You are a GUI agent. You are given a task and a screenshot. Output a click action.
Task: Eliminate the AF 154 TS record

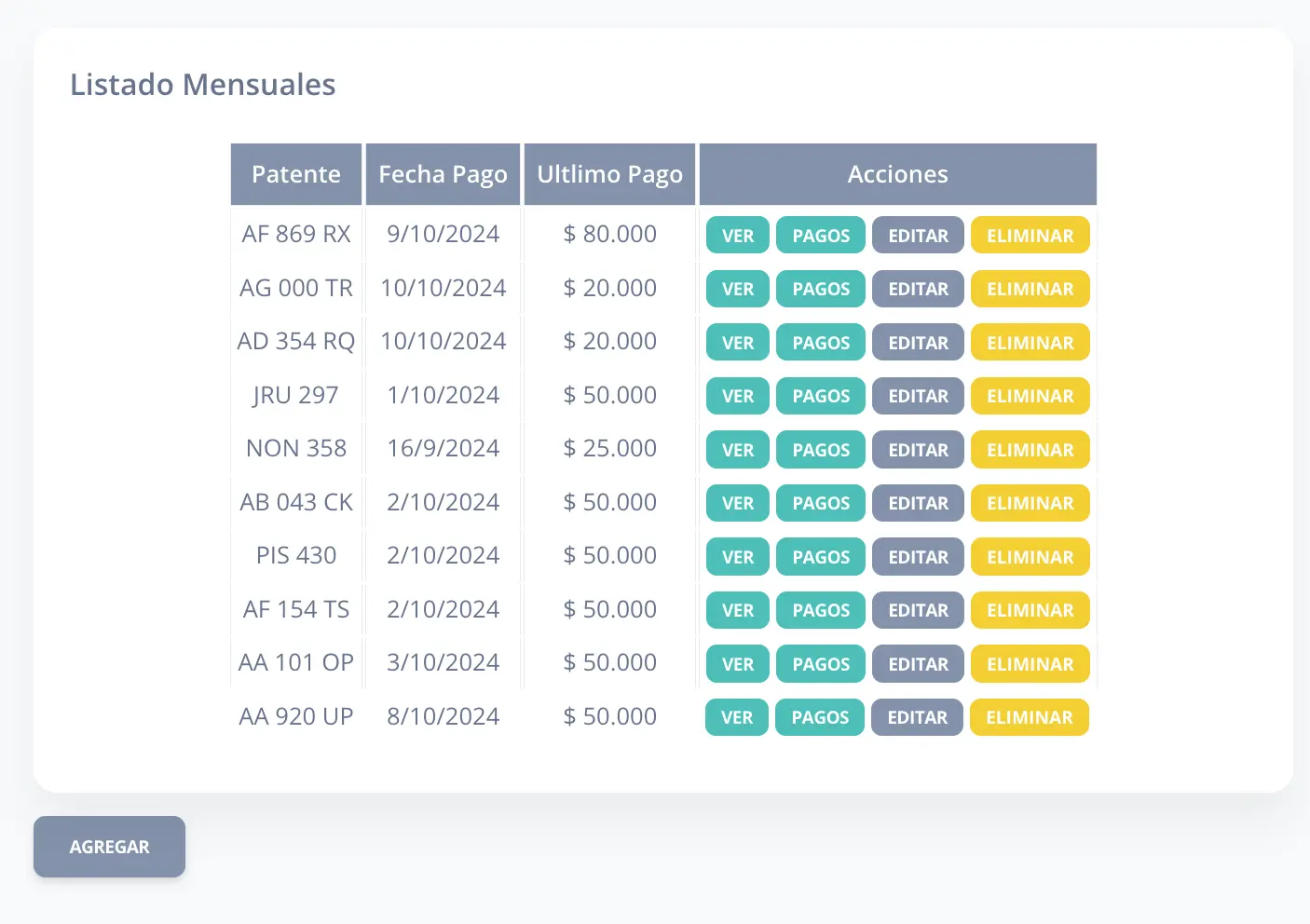1030,610
